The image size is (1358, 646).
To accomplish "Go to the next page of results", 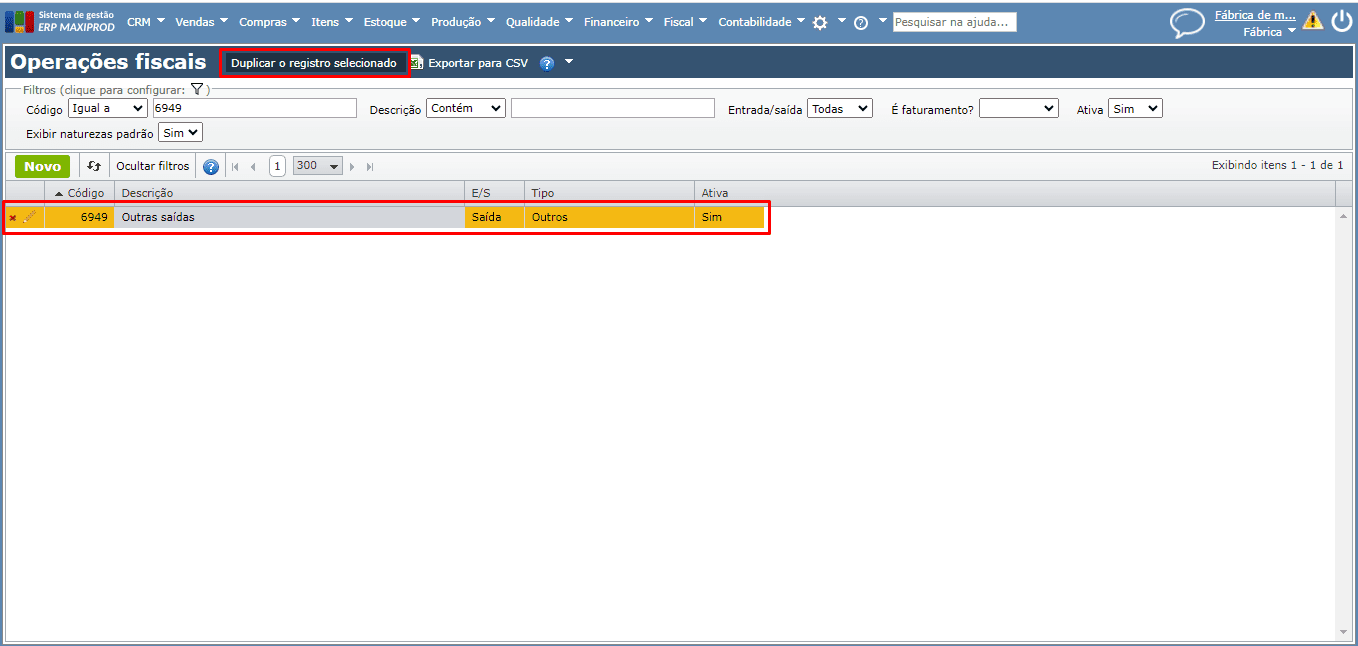I will coord(352,167).
